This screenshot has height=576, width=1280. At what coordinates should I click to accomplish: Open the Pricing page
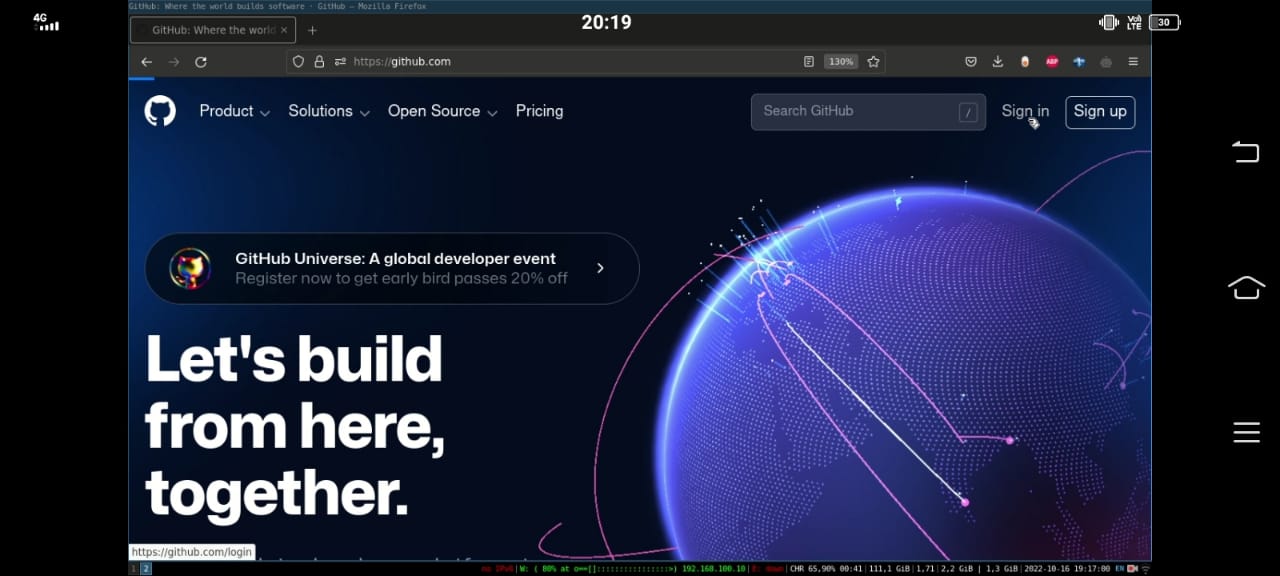(x=539, y=111)
